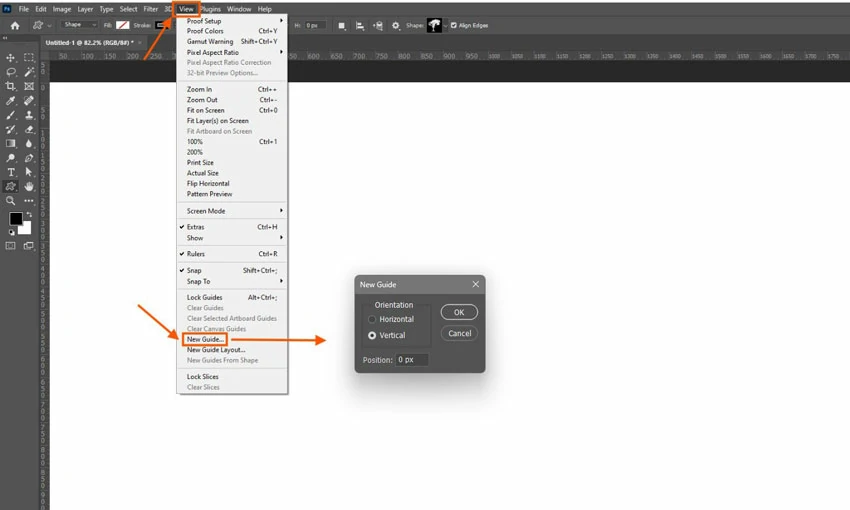Image resolution: width=850 pixels, height=510 pixels.
Task: Select the Vertical orientation radio button
Action: coord(373,335)
